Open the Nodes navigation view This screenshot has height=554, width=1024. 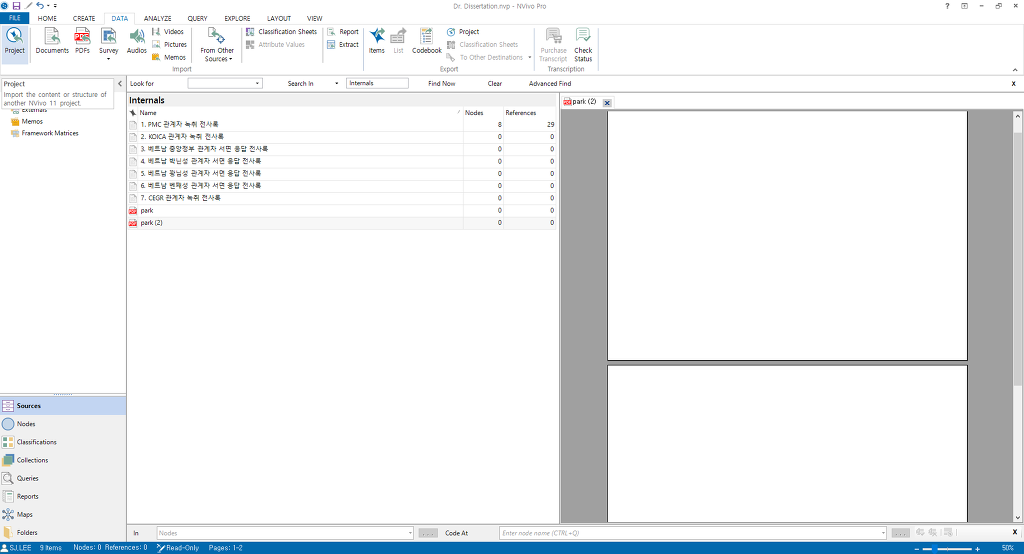63,424
